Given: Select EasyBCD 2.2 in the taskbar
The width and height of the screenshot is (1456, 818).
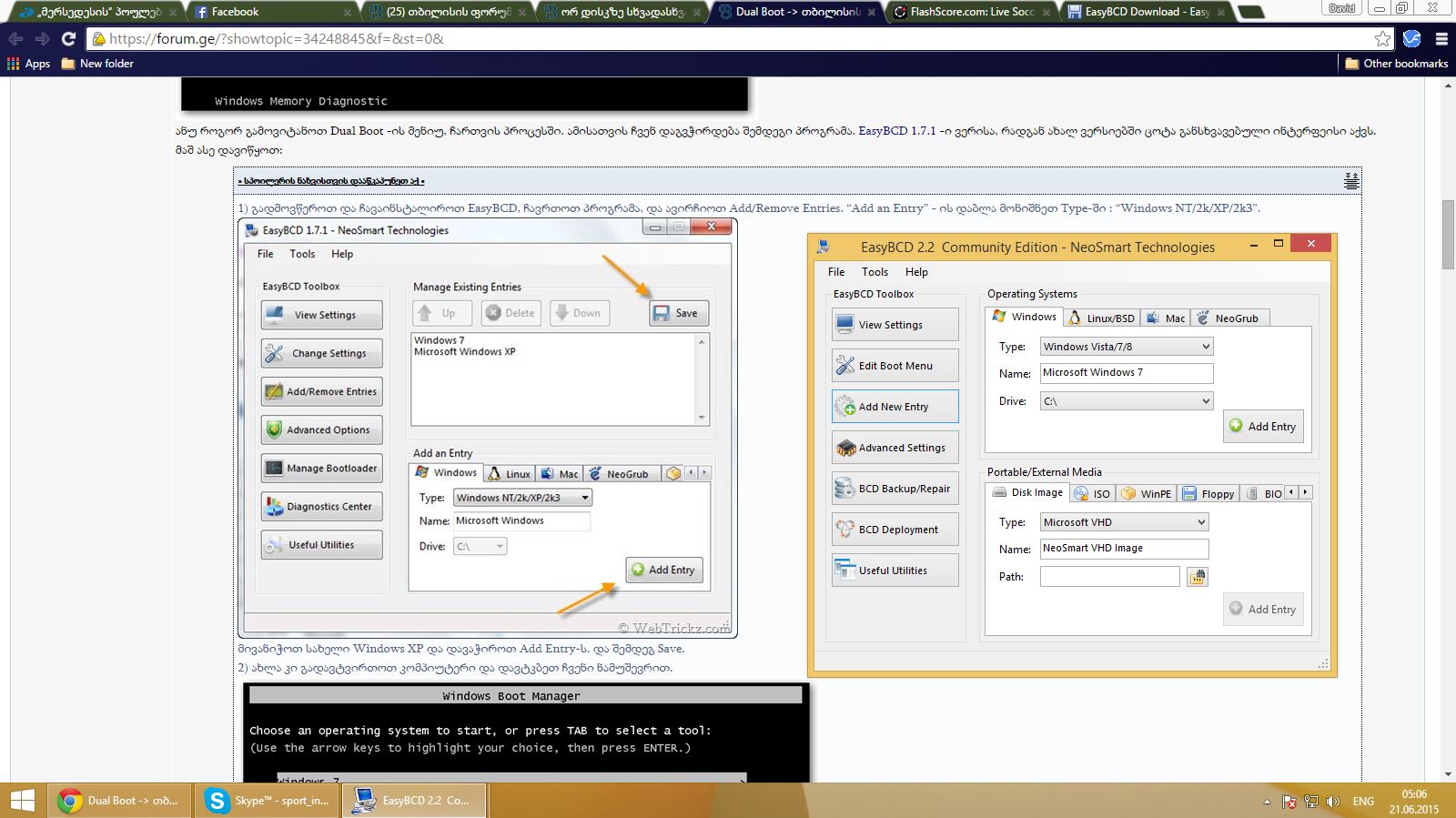Looking at the screenshot, I should point(414,801).
